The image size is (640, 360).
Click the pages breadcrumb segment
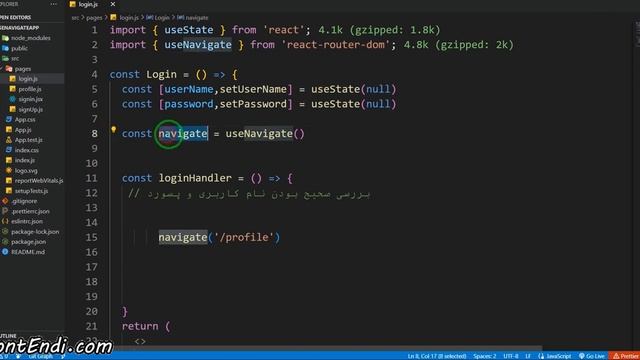point(94,18)
